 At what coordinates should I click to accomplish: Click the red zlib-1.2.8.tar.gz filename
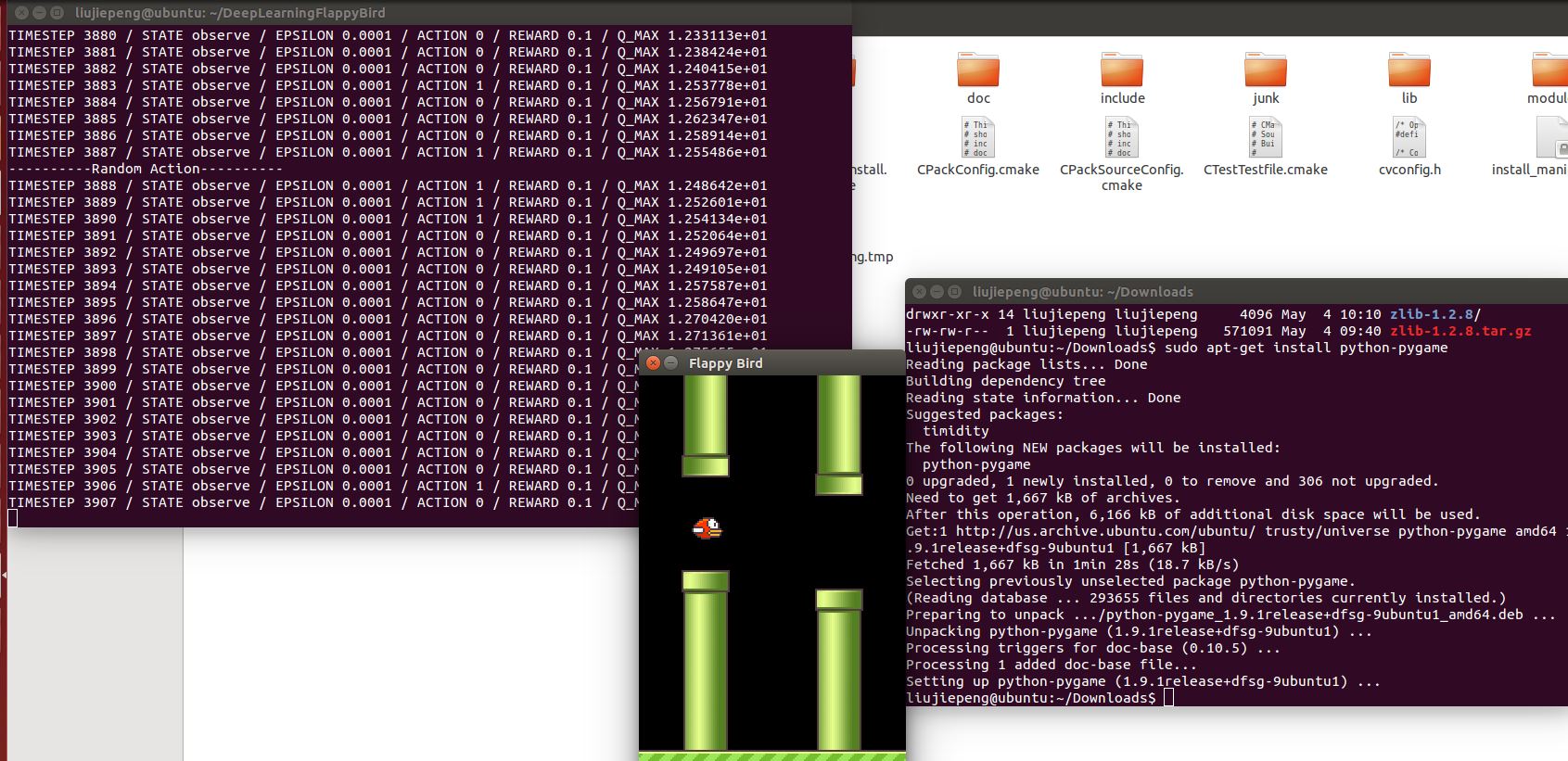click(x=1460, y=331)
